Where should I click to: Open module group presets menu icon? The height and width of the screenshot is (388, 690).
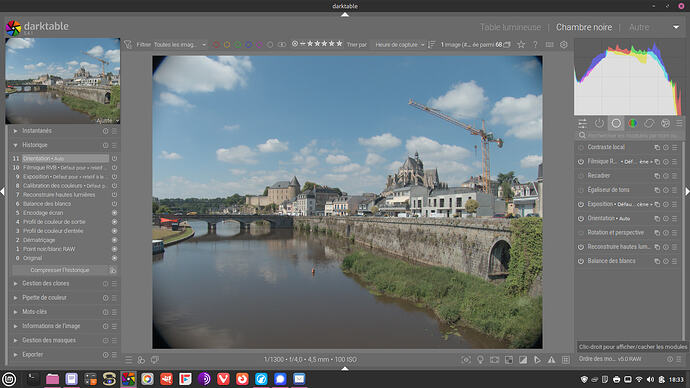pos(679,123)
